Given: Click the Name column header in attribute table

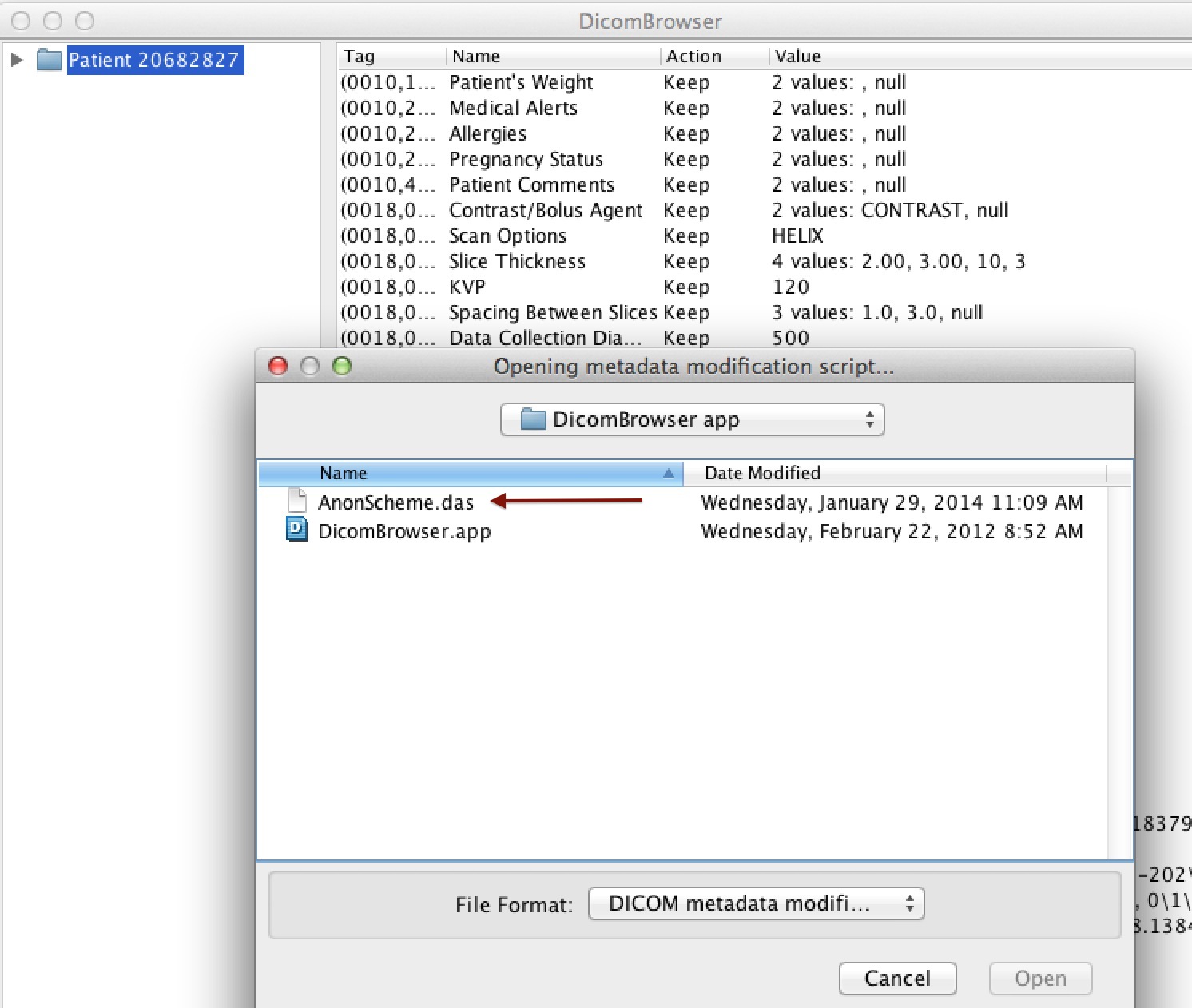Looking at the screenshot, I should tap(553, 56).
